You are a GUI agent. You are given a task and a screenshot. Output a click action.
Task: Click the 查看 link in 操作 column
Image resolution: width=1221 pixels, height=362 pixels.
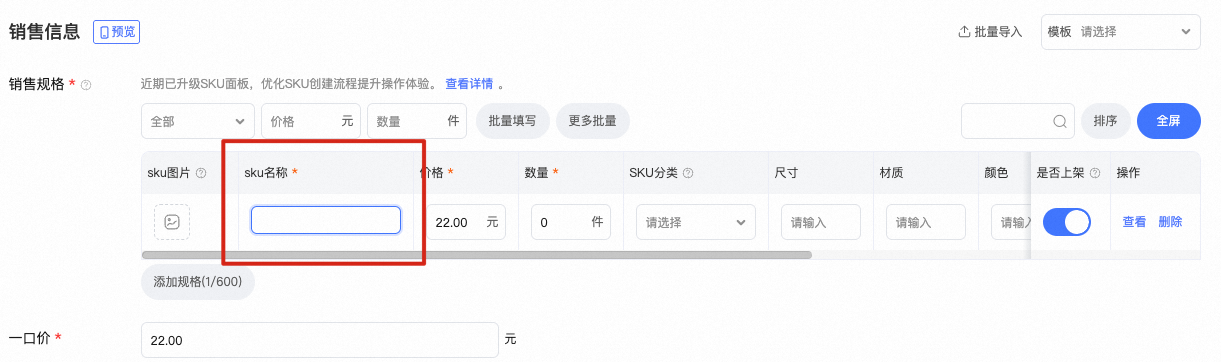[1134, 222]
